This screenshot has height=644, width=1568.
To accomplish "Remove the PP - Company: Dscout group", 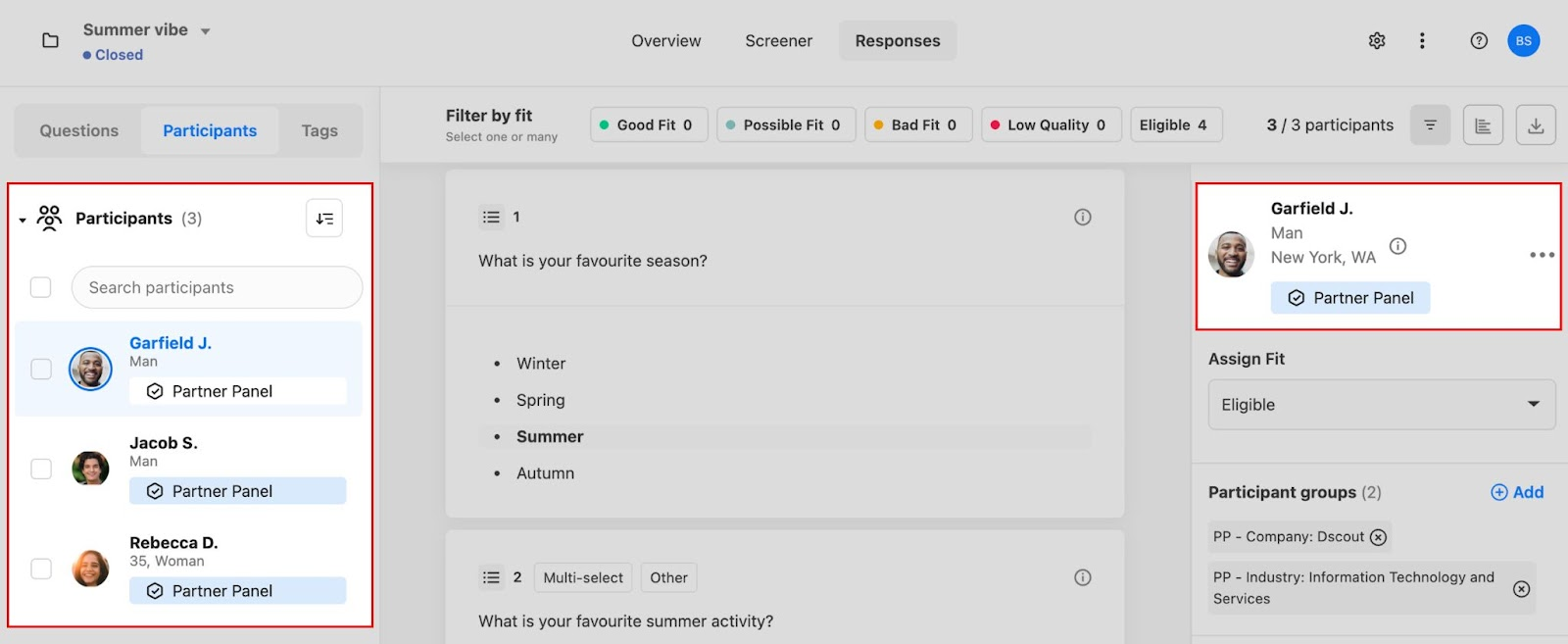I will coord(1378,537).
